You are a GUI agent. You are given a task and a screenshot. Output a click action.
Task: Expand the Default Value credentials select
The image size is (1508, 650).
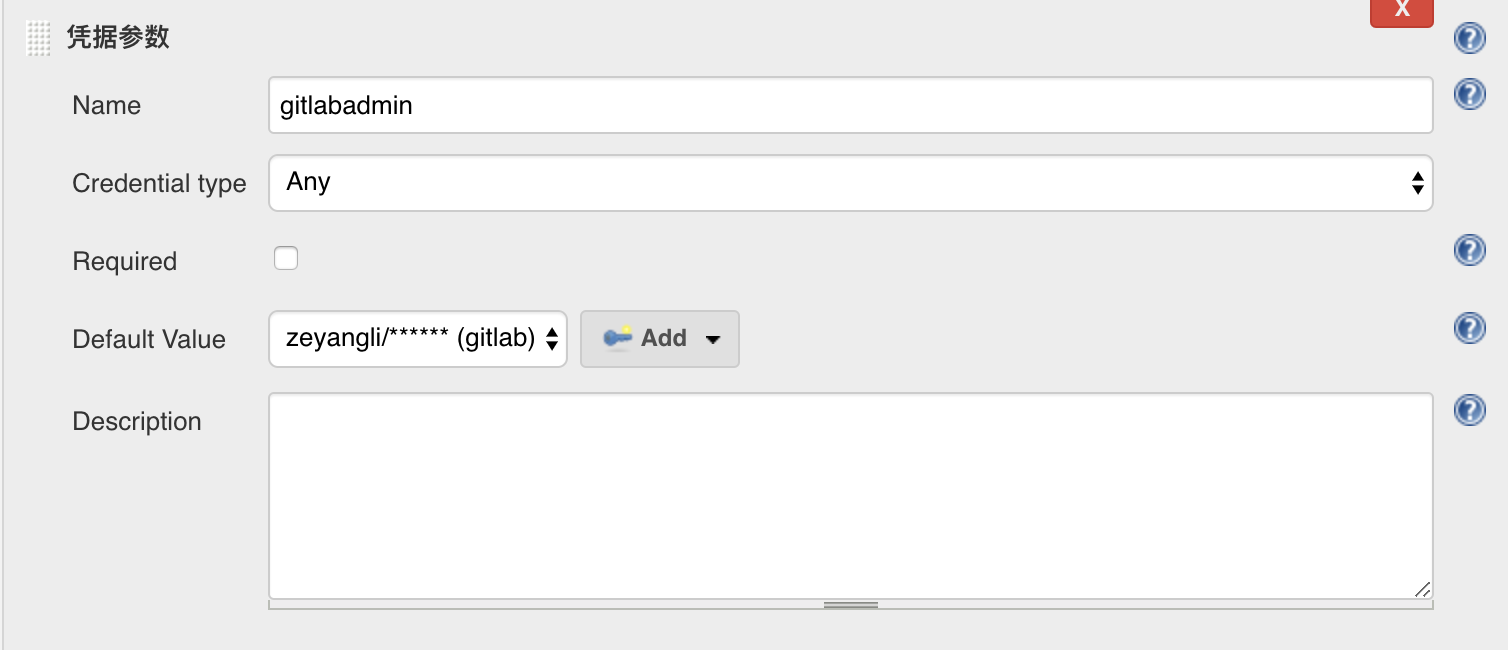pos(418,339)
